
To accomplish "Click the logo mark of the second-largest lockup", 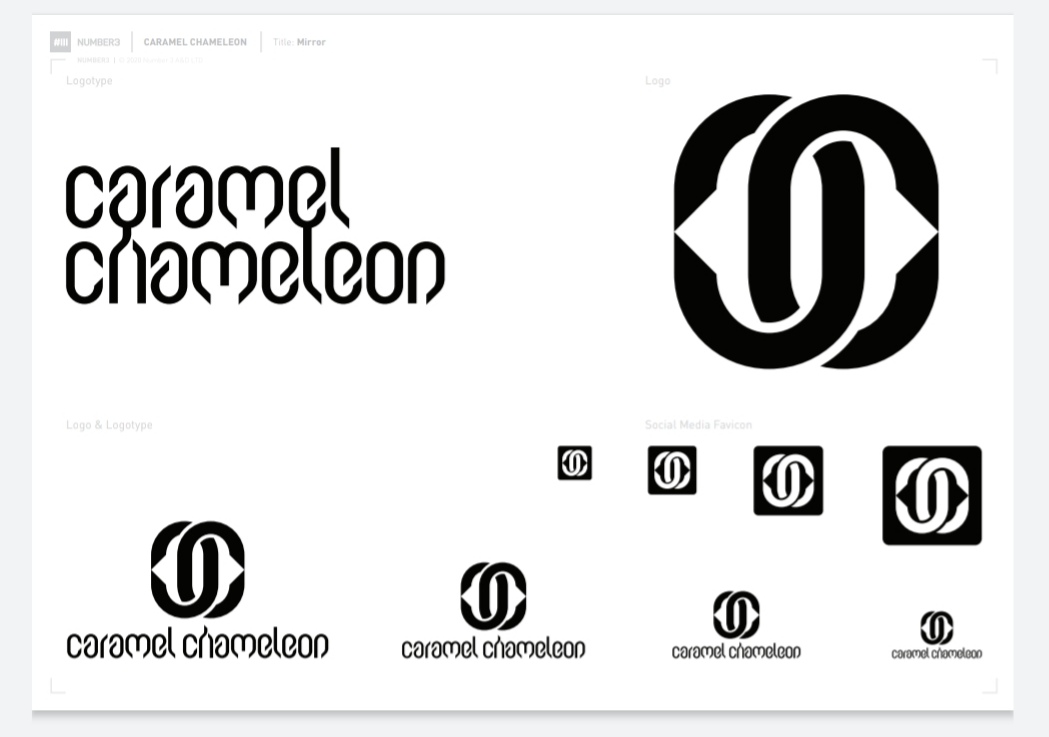I will (x=493, y=597).
